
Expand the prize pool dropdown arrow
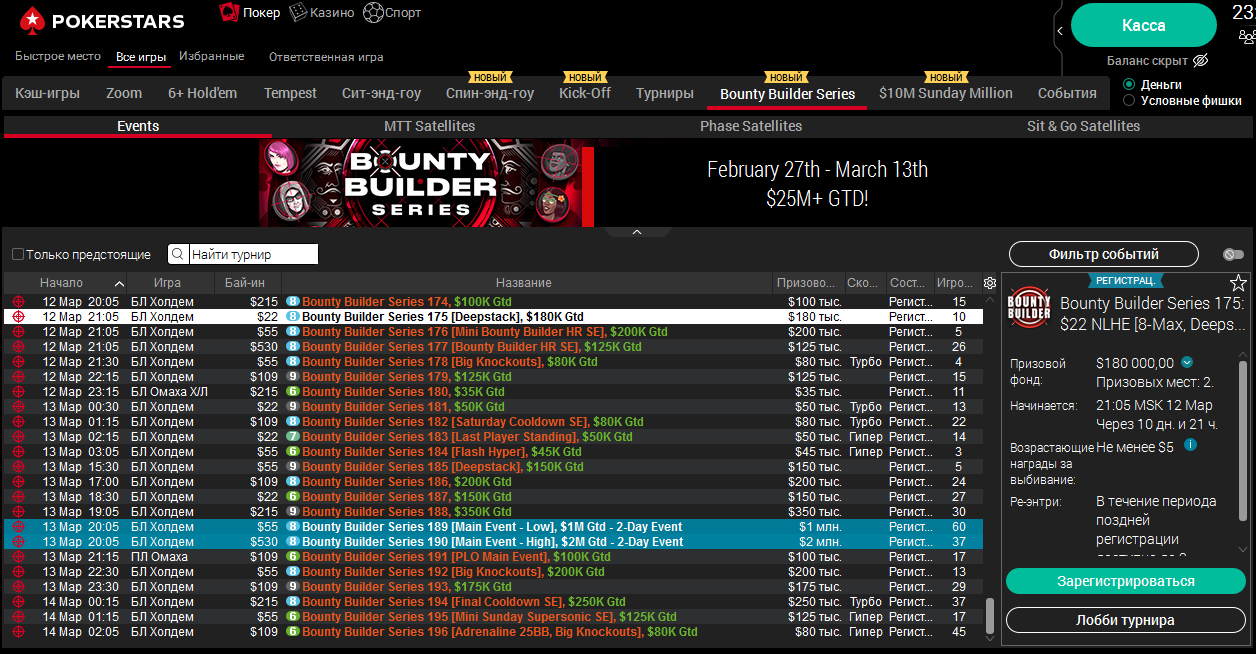coord(1187,362)
